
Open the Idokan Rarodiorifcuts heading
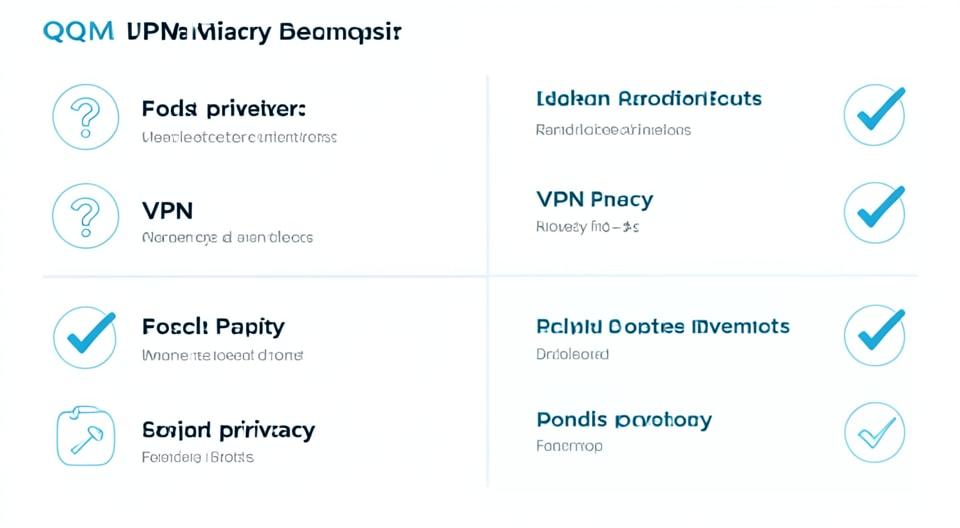tap(649, 99)
